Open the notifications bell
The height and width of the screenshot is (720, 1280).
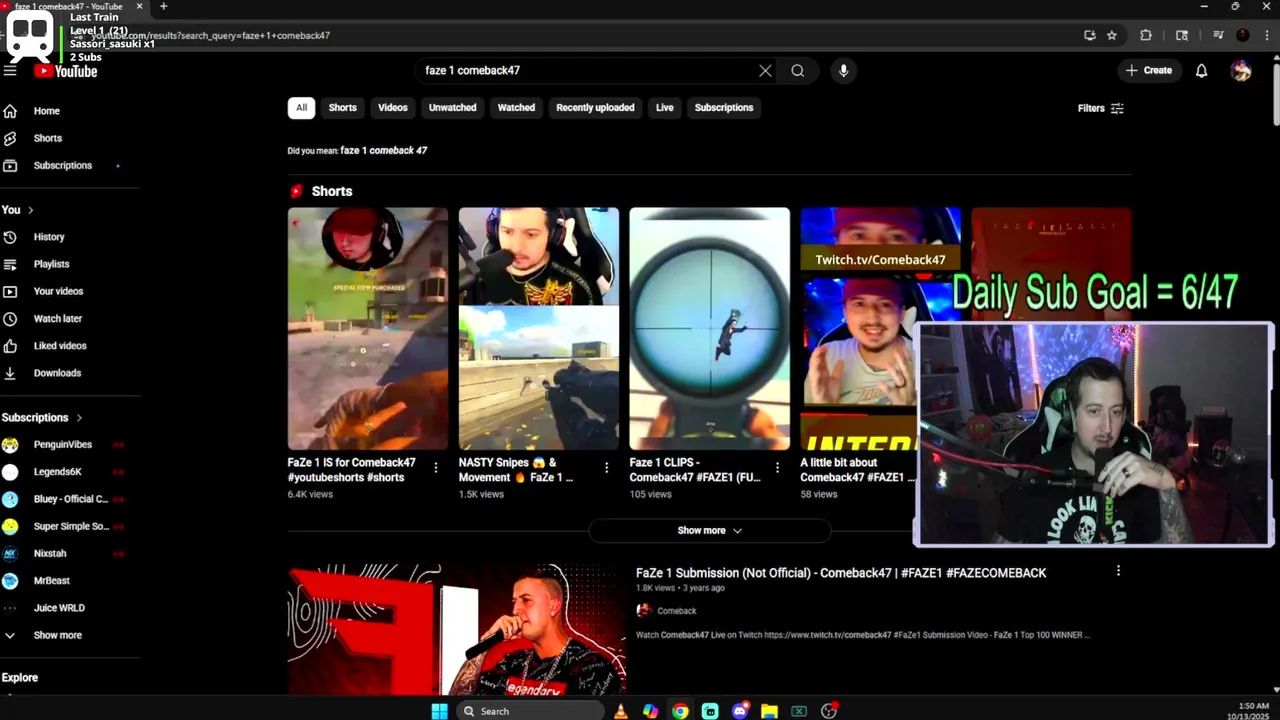coord(1202,70)
